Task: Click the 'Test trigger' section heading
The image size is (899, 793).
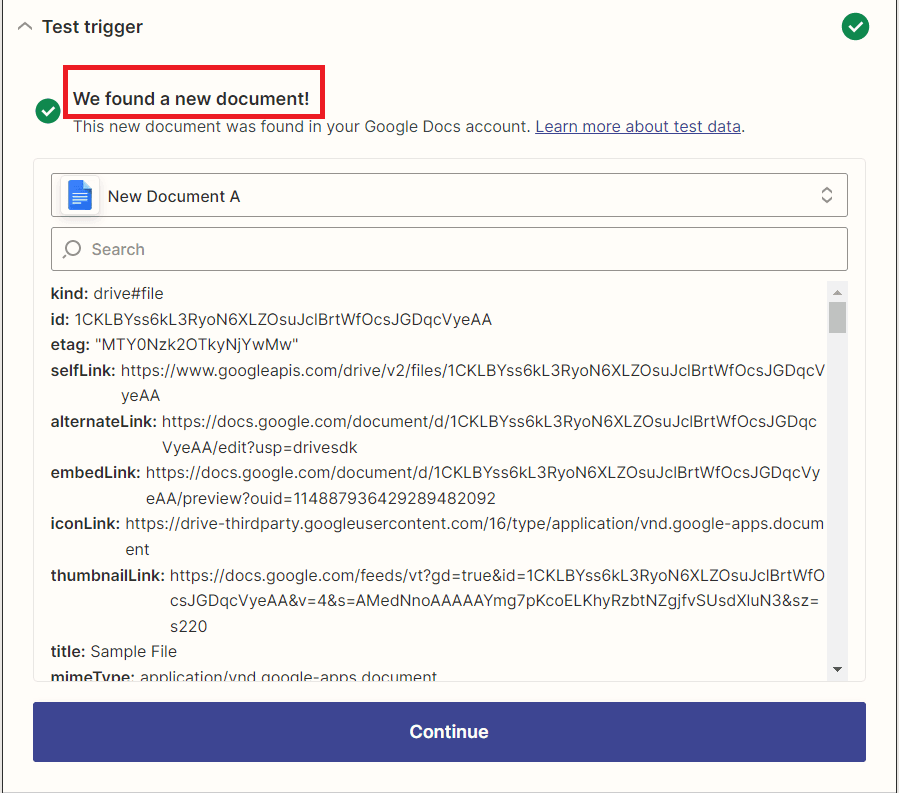Action: pyautogui.click(x=92, y=27)
